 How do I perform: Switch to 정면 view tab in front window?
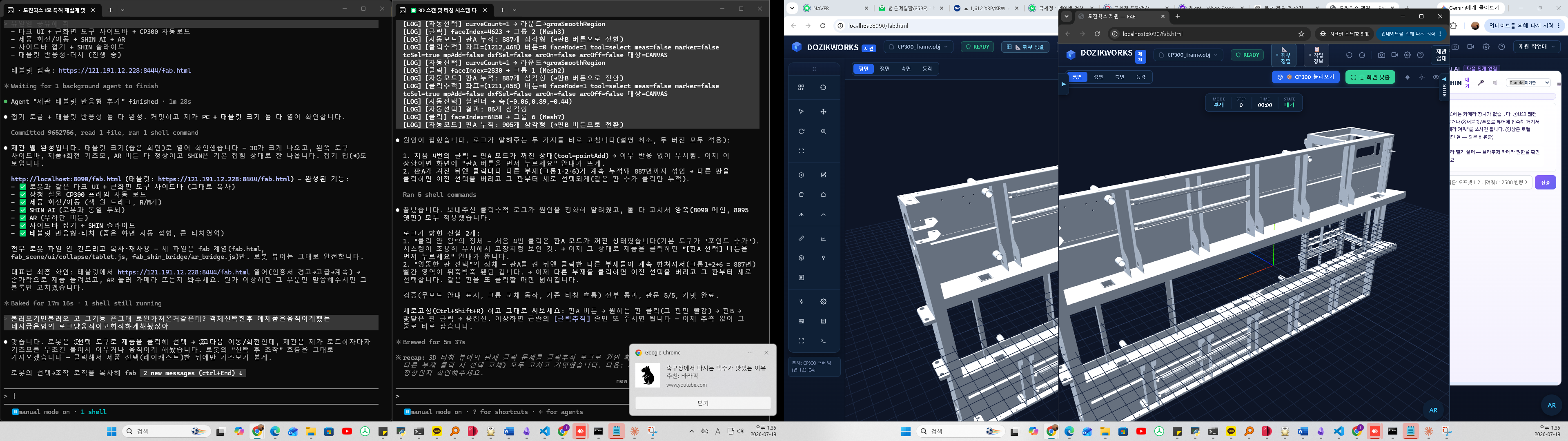point(1098,77)
